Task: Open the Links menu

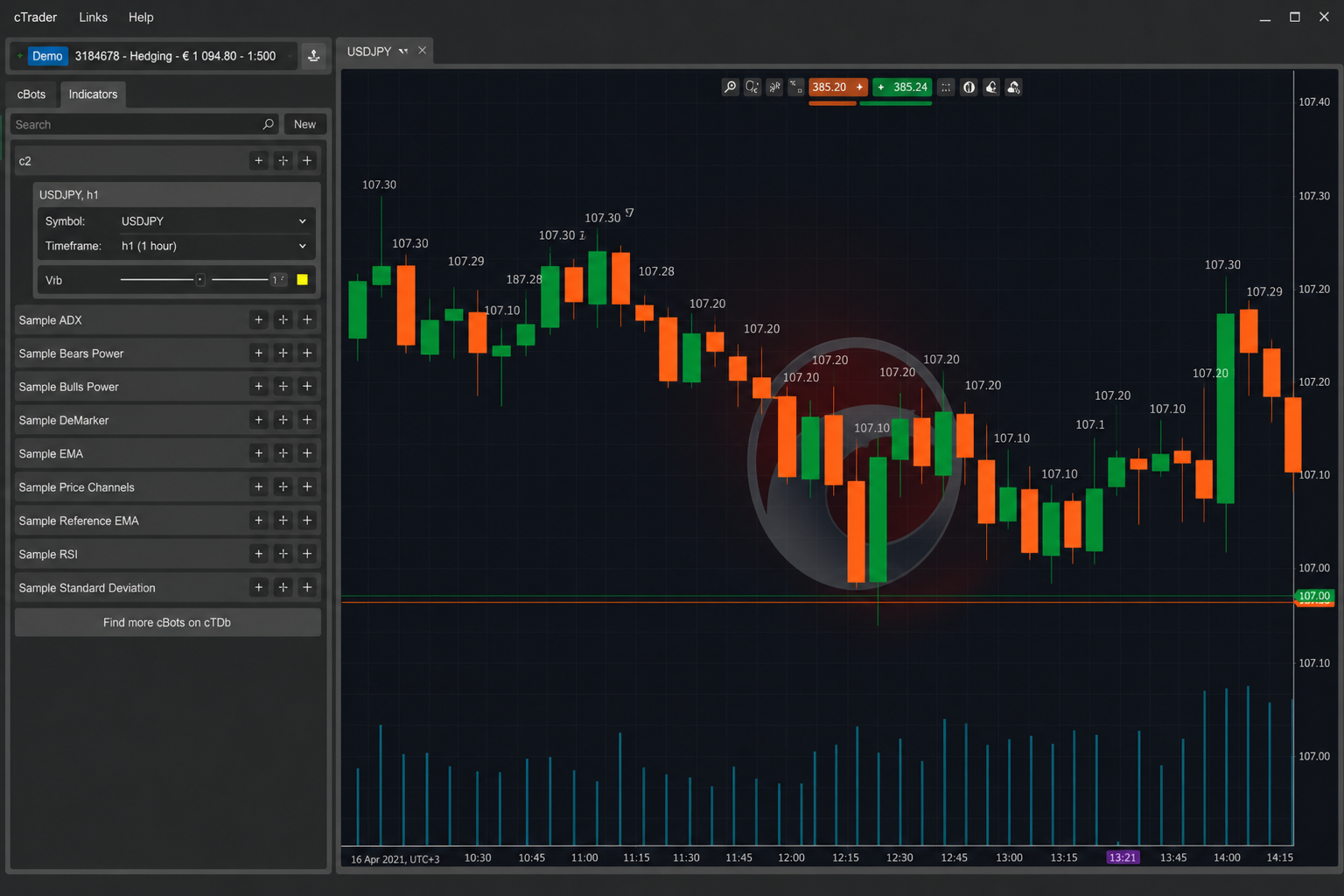Action: pos(93,17)
